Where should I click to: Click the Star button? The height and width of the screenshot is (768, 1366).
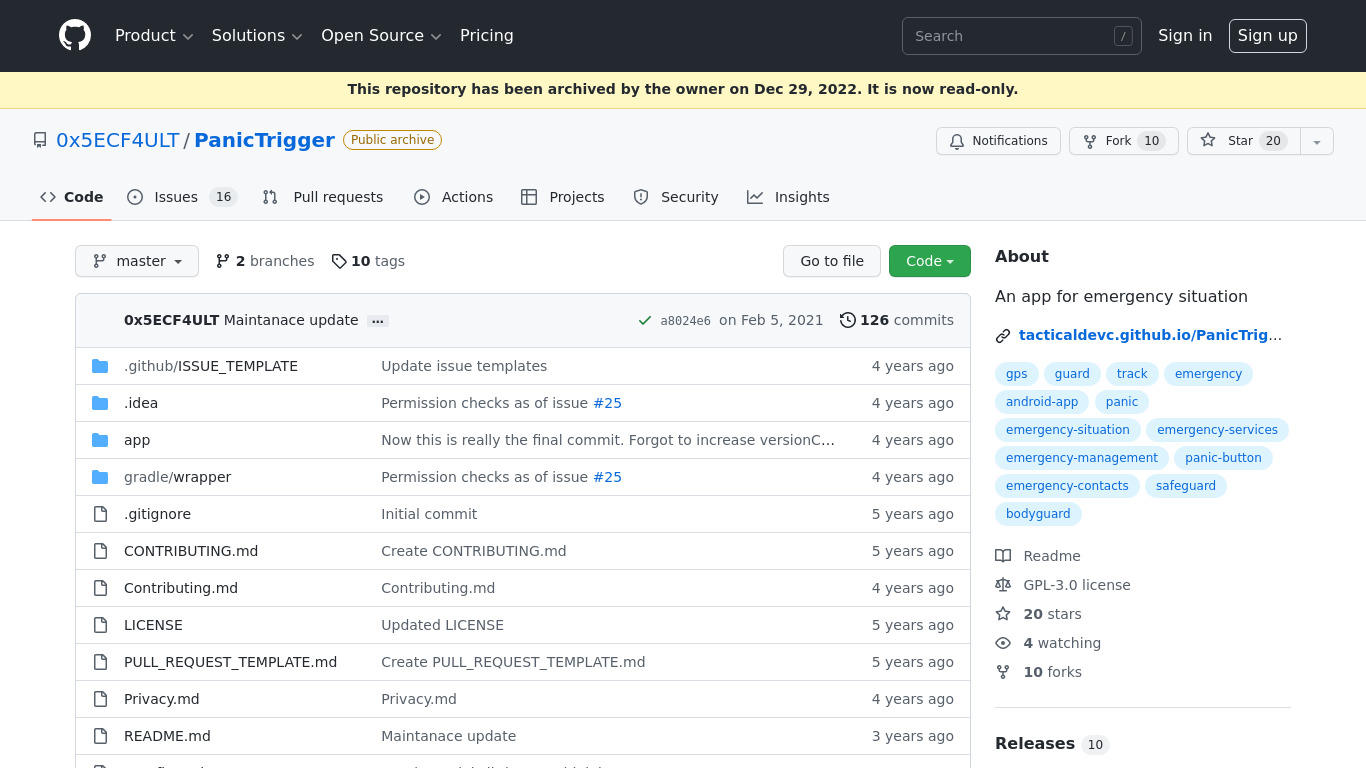(x=1244, y=141)
